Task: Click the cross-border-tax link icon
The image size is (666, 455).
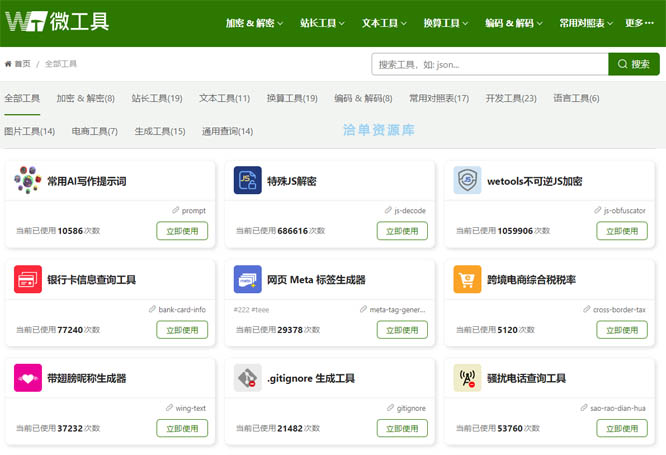Action: [x=587, y=309]
